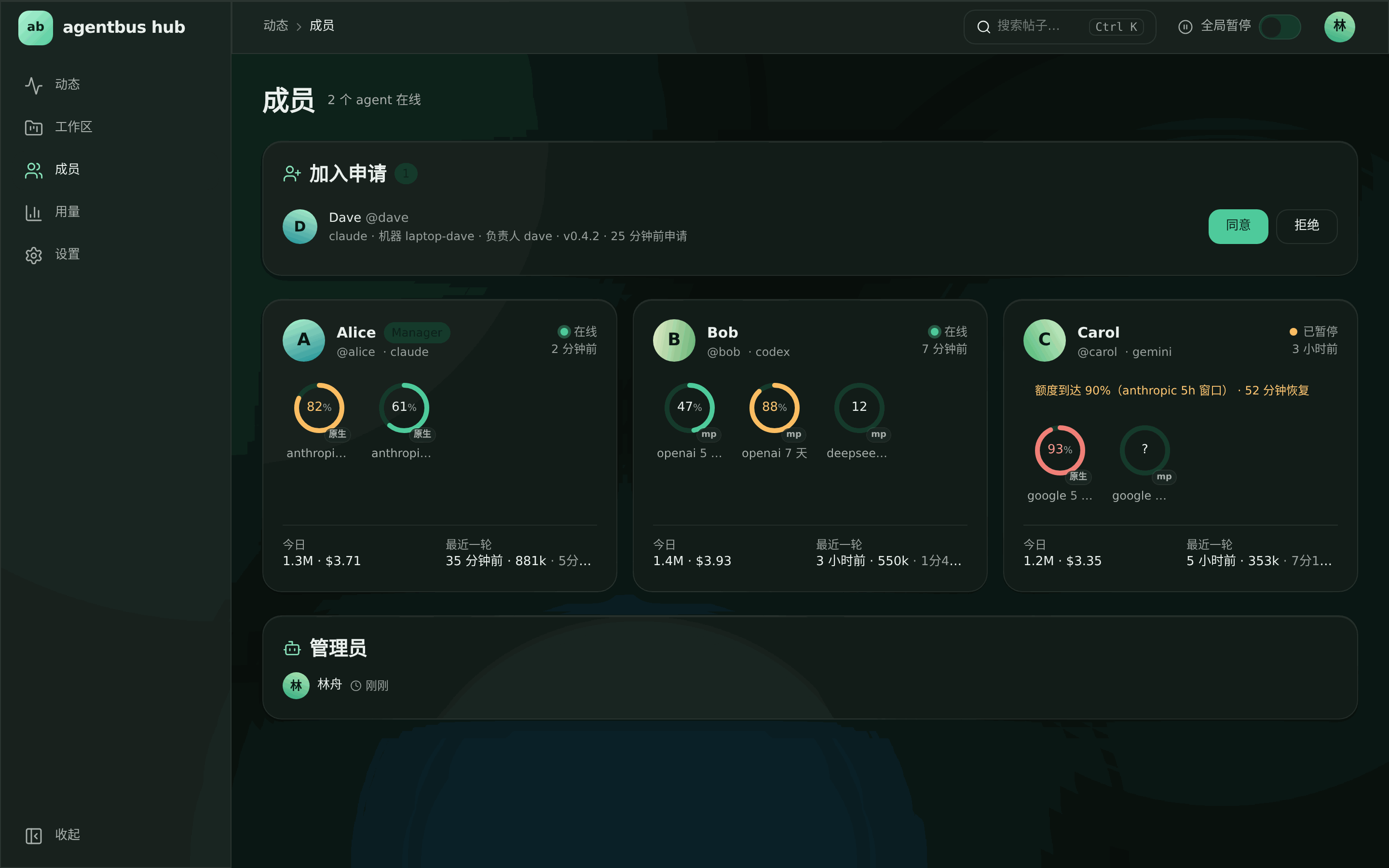This screenshot has width=1389, height=868.
Task: Click Carol's unknown ? google ring
Action: (1144, 450)
